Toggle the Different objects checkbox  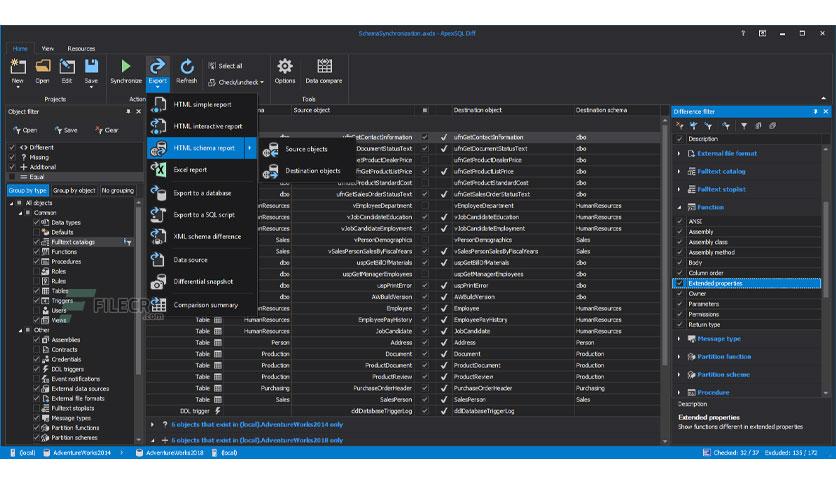point(12,147)
